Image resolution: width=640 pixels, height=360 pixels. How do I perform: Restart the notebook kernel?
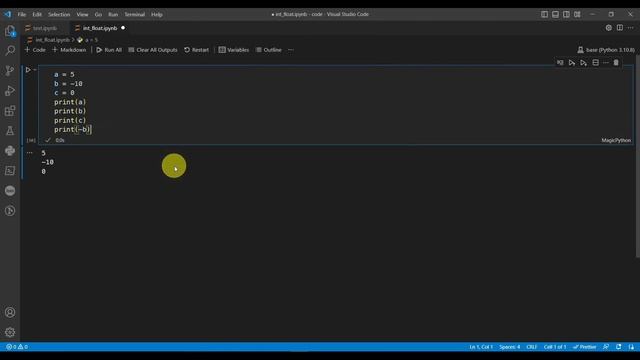pyautogui.click(x=196, y=50)
